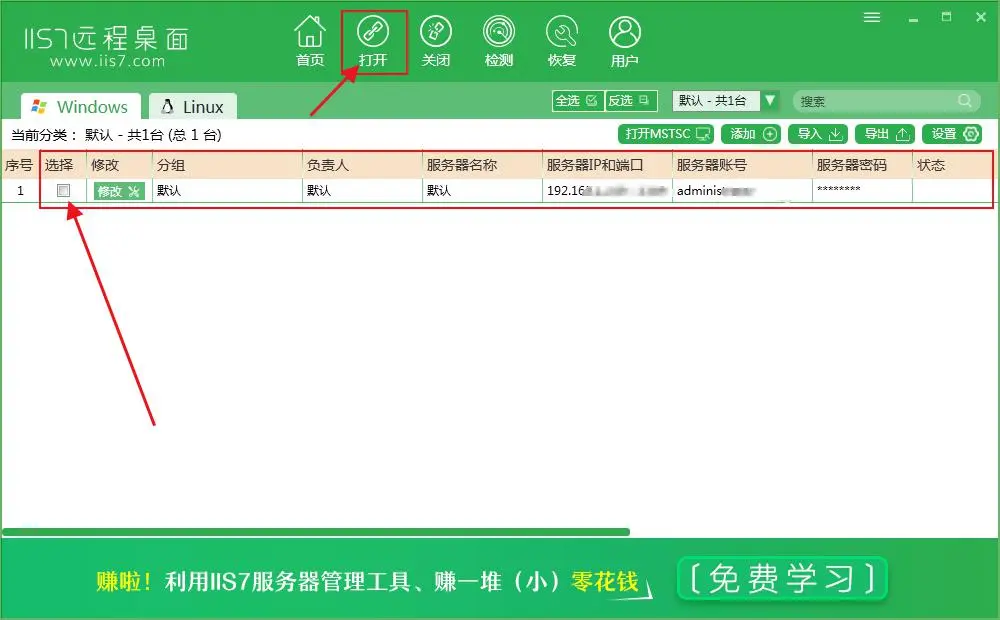The height and width of the screenshot is (620, 1000).
Task: Minimize the IIS7 remote desktop window
Action: [x=913, y=18]
